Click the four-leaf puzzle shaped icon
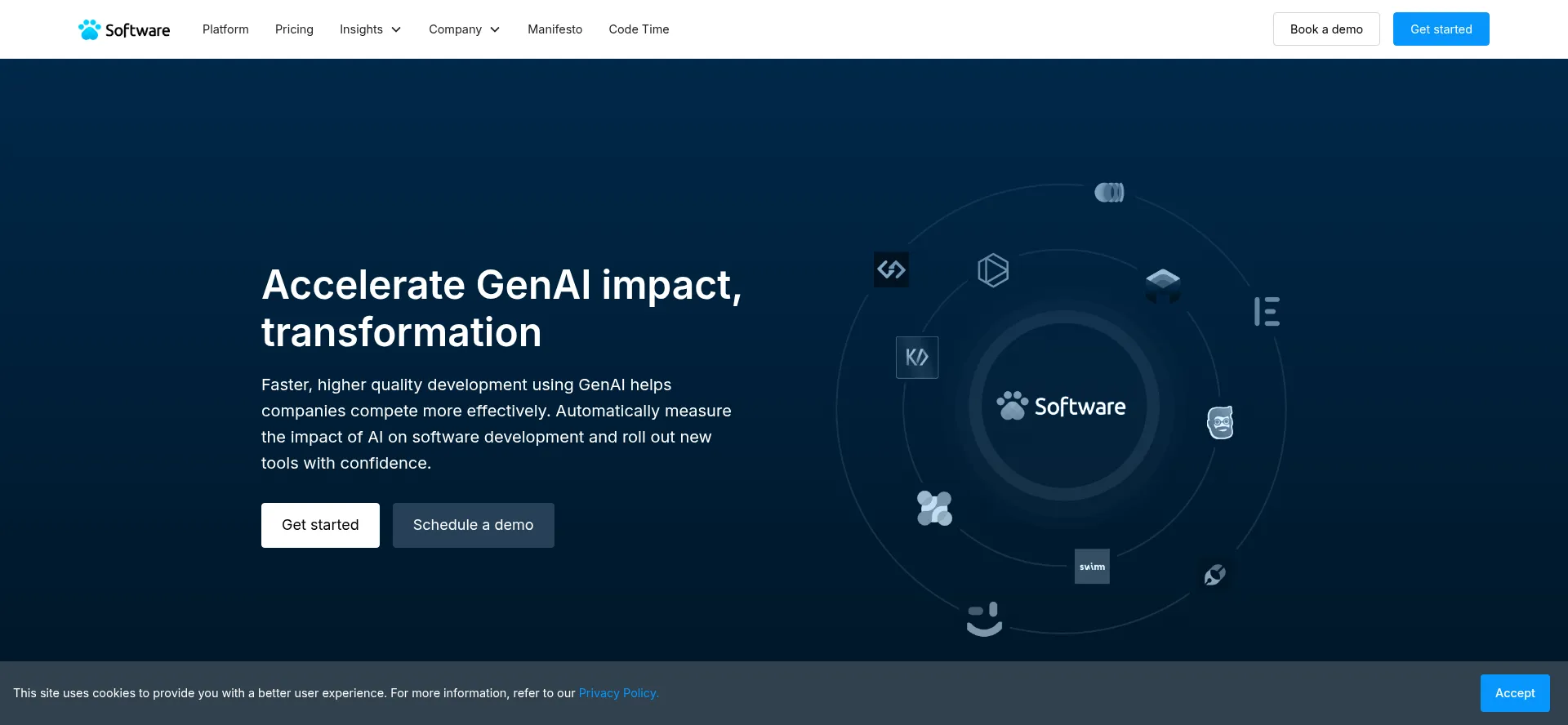 point(934,508)
